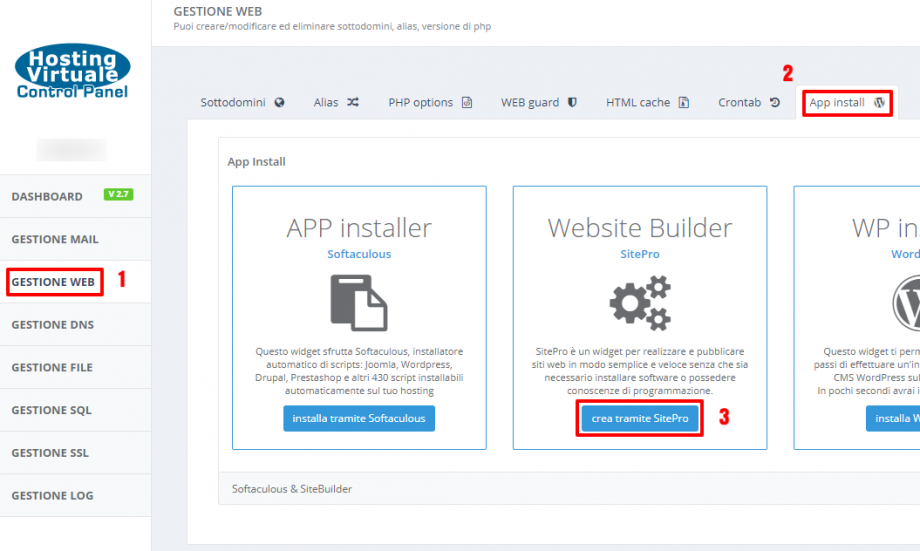Image resolution: width=920 pixels, height=551 pixels.
Task: Click the GESTIONE WEB page title
Action: click(x=218, y=12)
